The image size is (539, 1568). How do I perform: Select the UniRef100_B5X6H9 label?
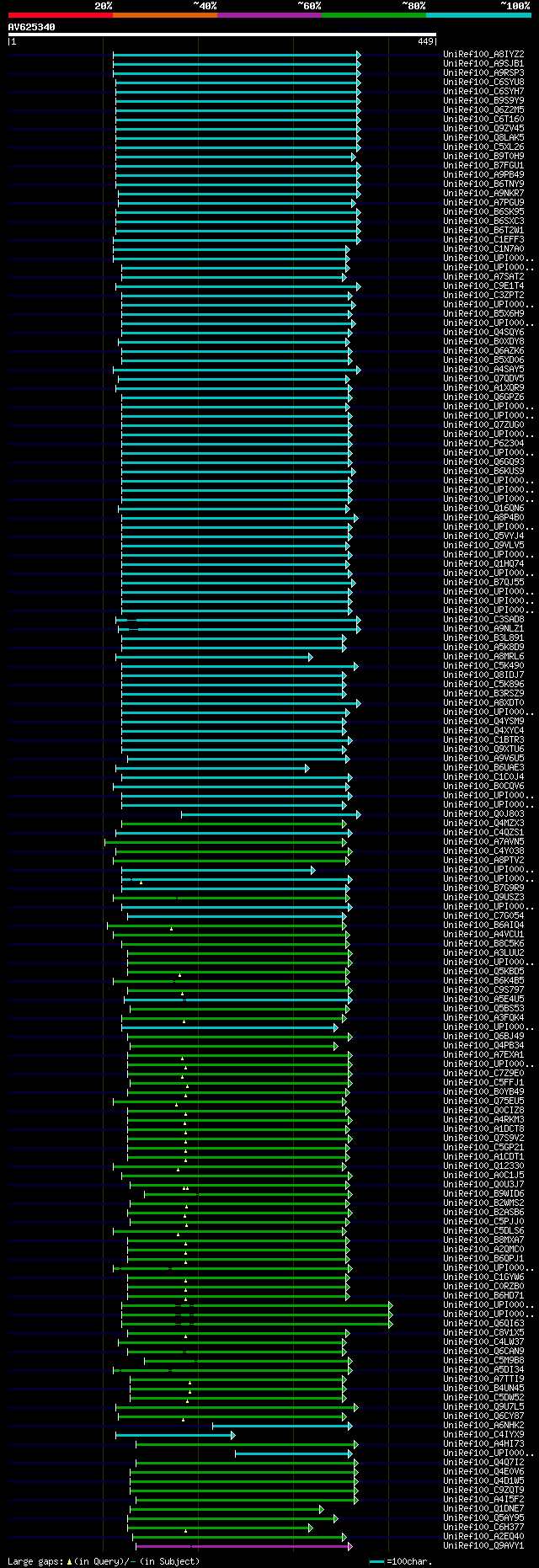483,313
